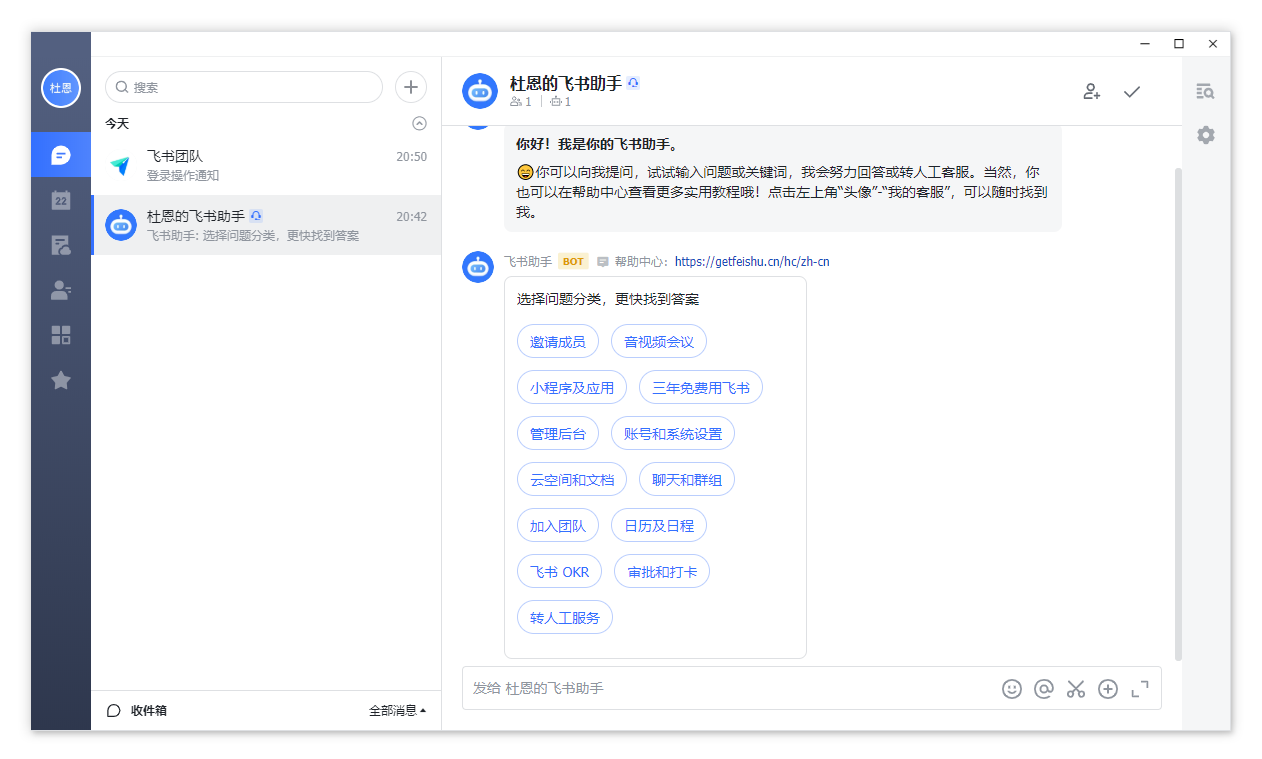
Task: Open the Favorites star icon
Action: [x=61, y=380]
